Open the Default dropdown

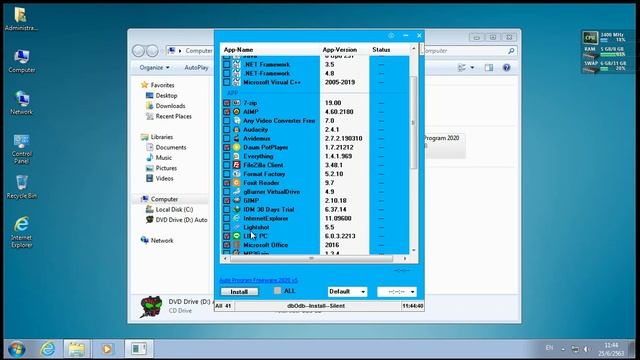(x=347, y=291)
